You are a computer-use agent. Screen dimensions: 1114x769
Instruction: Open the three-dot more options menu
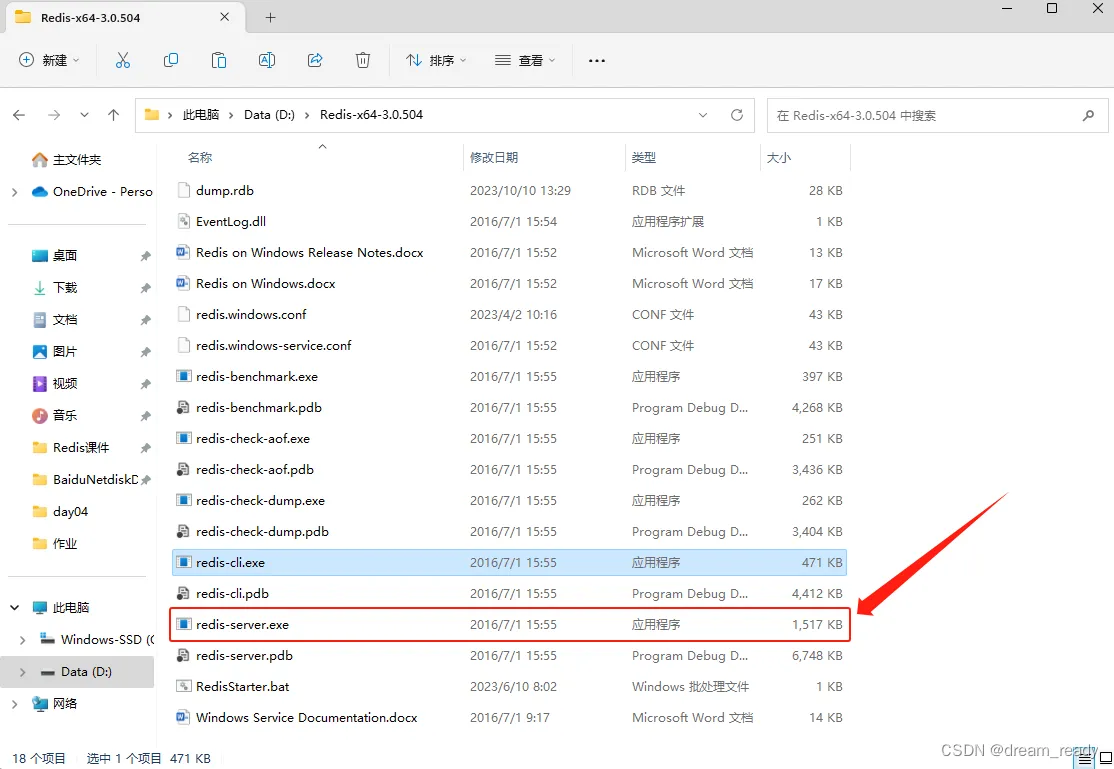(x=597, y=60)
